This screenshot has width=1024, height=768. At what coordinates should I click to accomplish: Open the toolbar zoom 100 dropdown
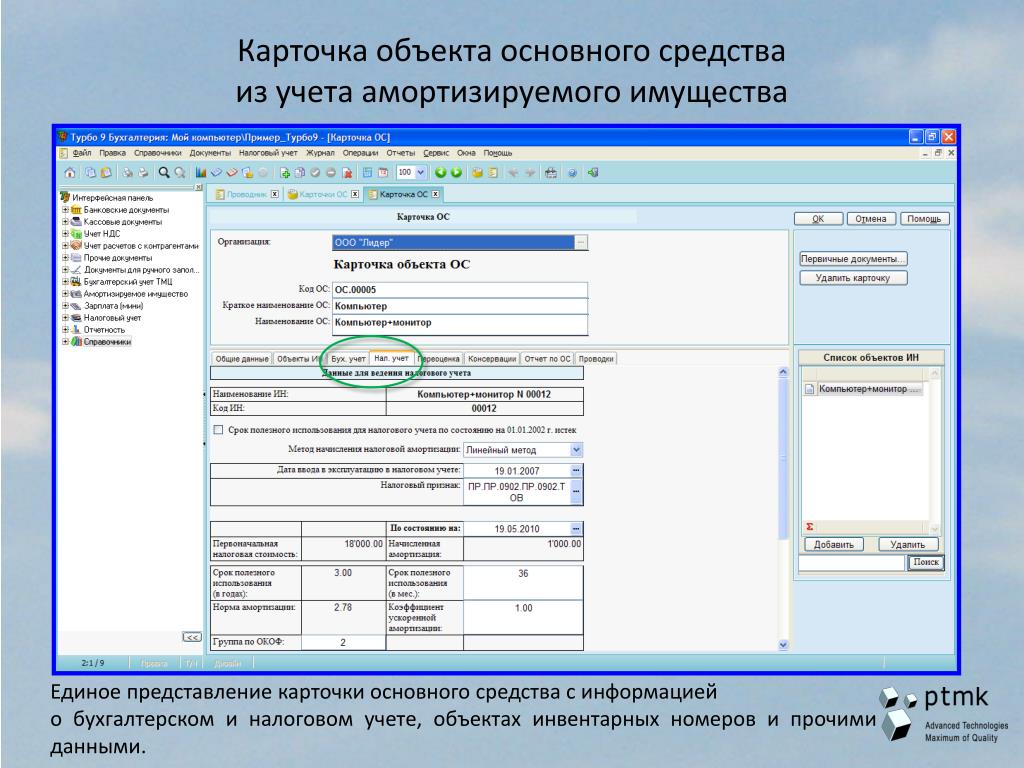pyautogui.click(x=421, y=173)
